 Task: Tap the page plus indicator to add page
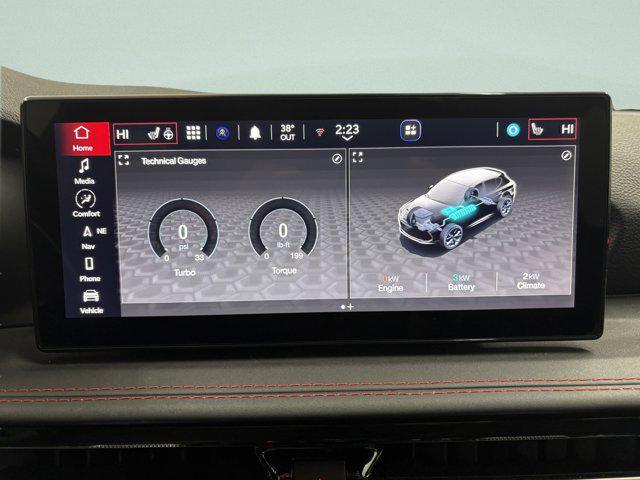coord(350,307)
